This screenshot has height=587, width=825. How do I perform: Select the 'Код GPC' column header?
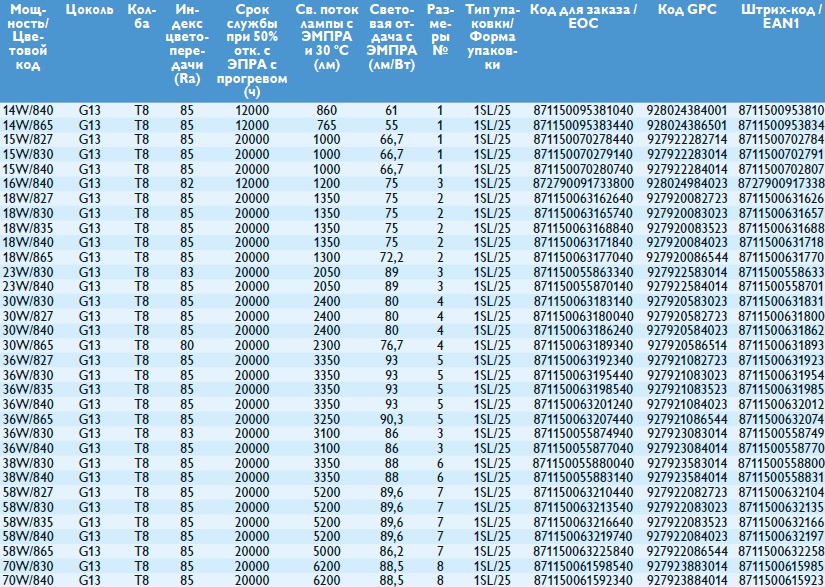[686, 9]
